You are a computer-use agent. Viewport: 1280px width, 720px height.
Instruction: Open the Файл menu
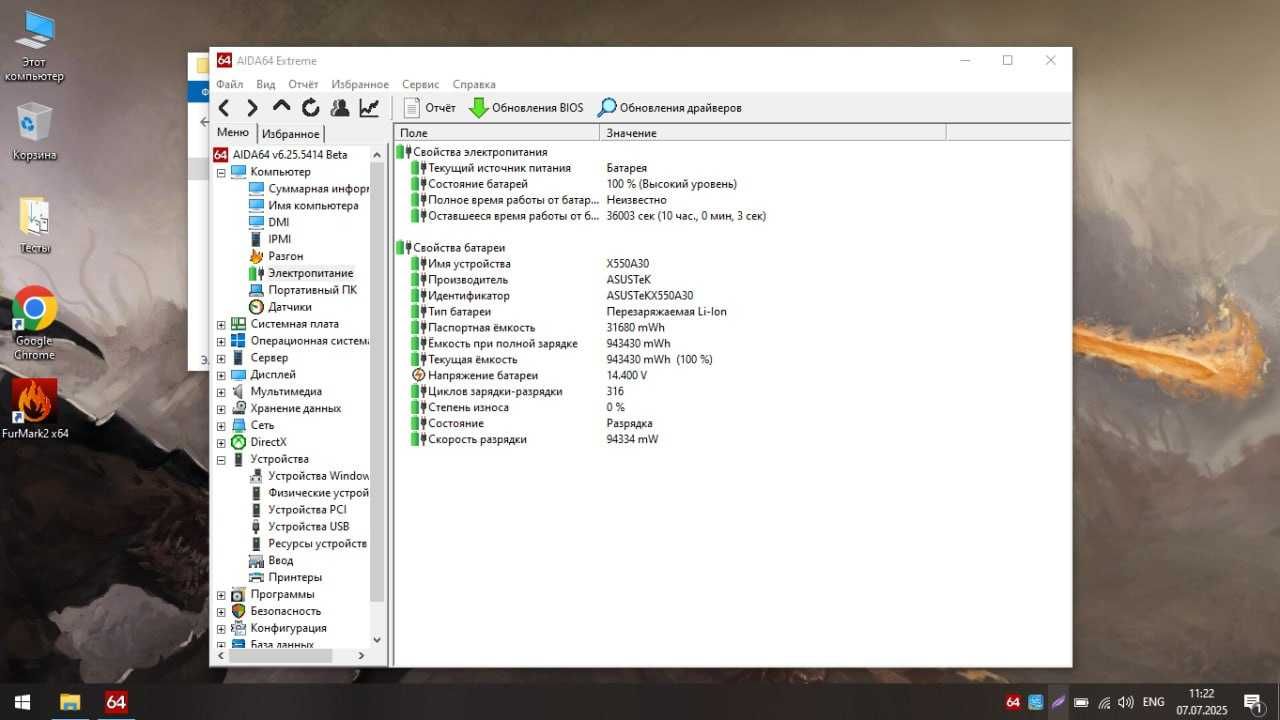click(229, 85)
